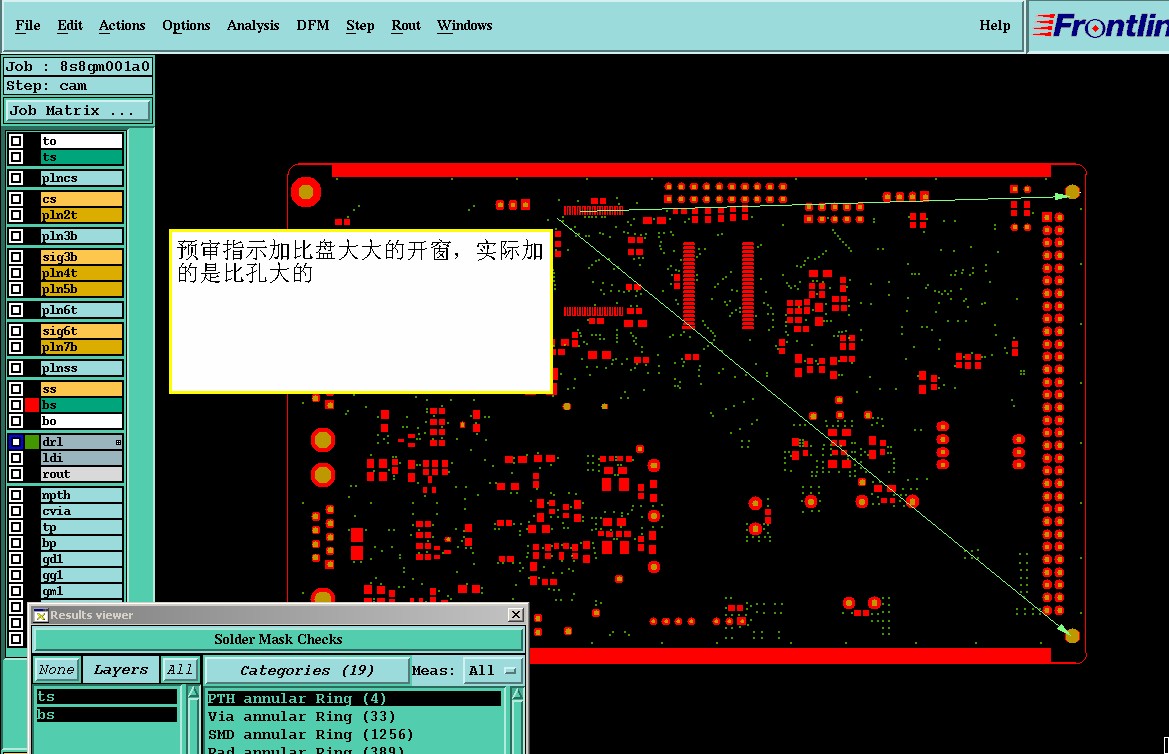Toggle display checkbox for layer ts
The height and width of the screenshot is (754, 1169).
click(x=16, y=157)
